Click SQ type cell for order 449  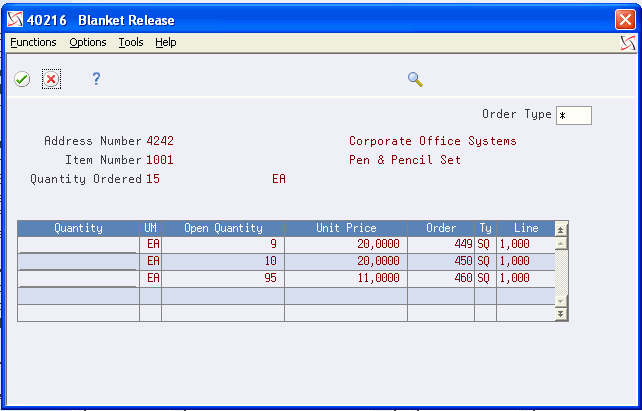pyautogui.click(x=486, y=244)
